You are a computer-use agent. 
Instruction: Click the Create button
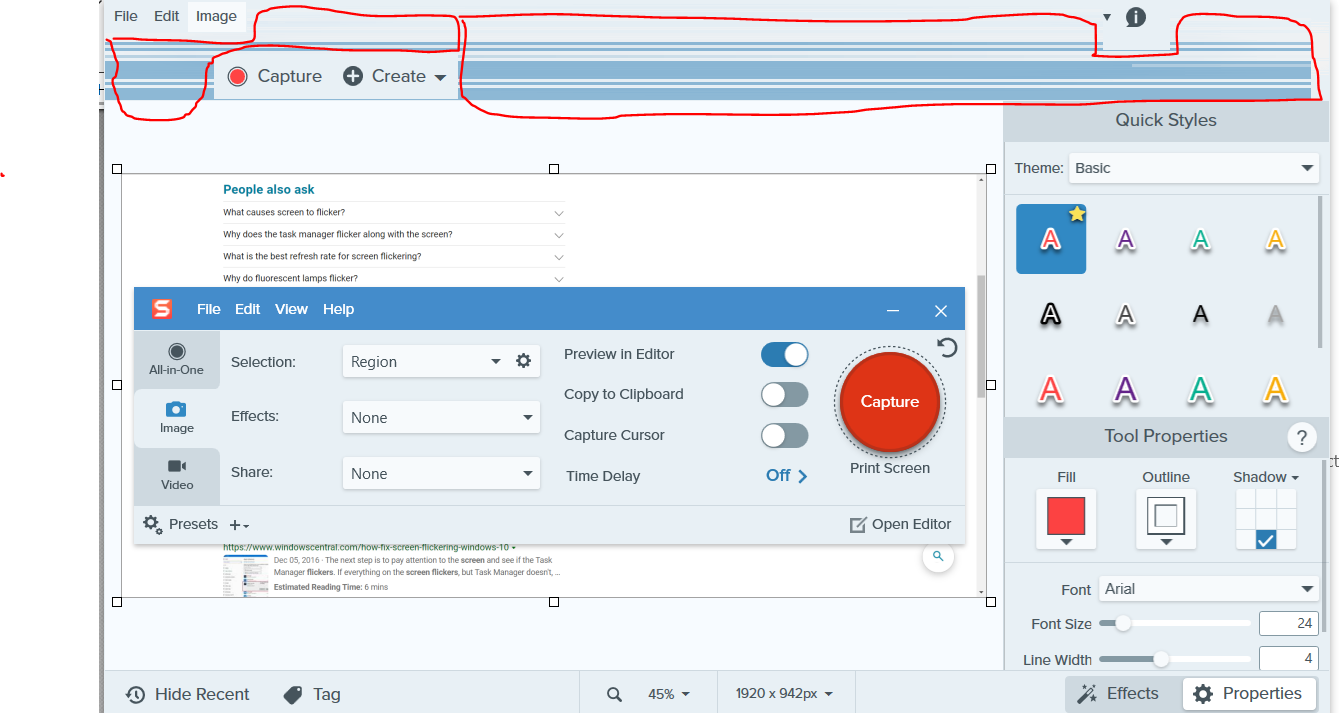(397, 77)
